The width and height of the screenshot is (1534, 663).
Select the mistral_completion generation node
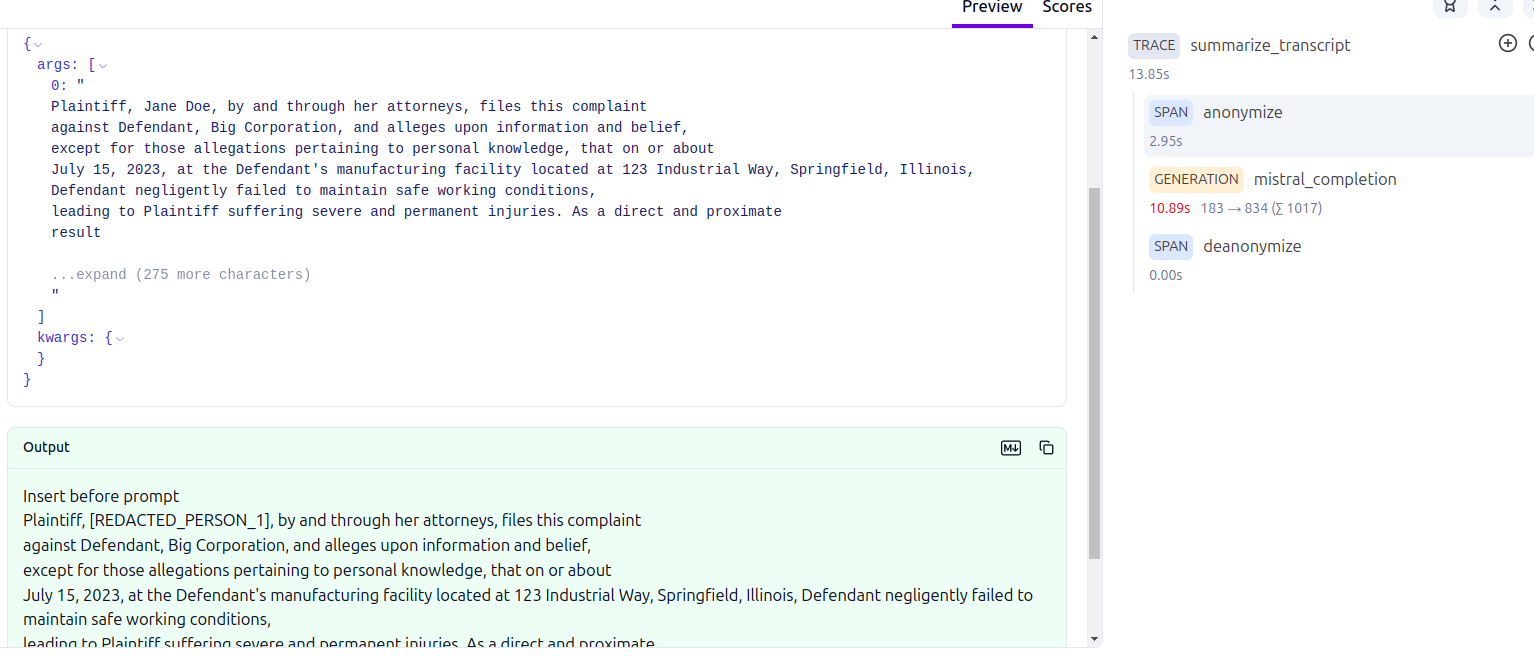pos(1325,180)
